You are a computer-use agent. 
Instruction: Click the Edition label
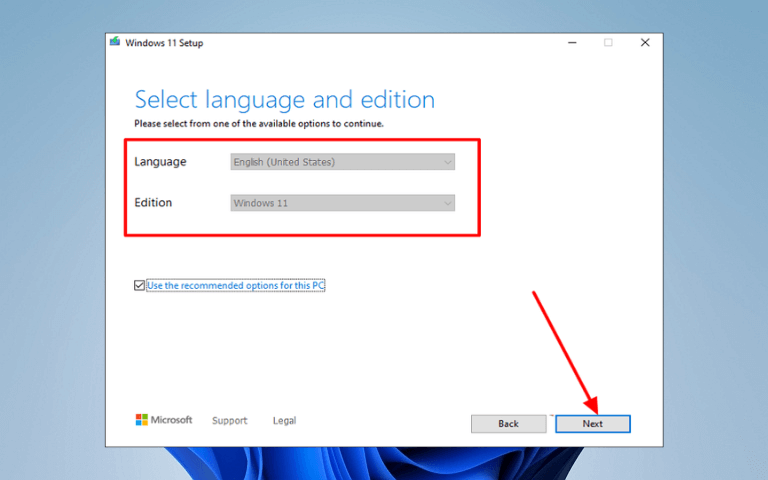[153, 203]
